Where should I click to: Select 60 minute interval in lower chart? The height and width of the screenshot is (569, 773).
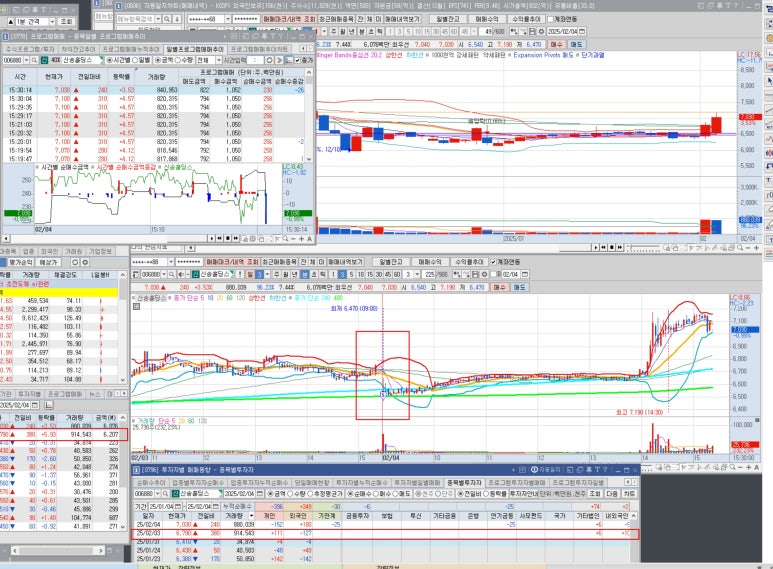pos(396,274)
